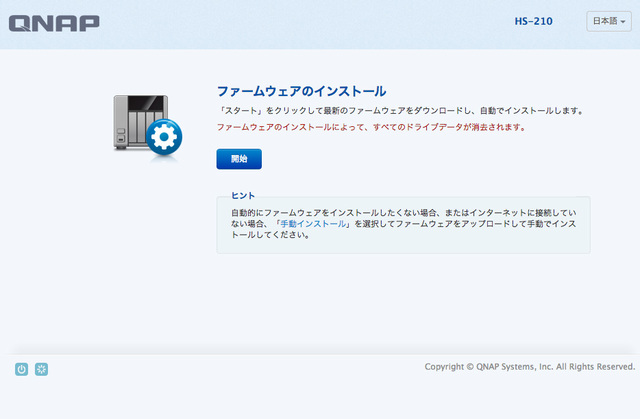Click the restart spinner icon in footer
The height and width of the screenshot is (419, 640).
pos(41,369)
